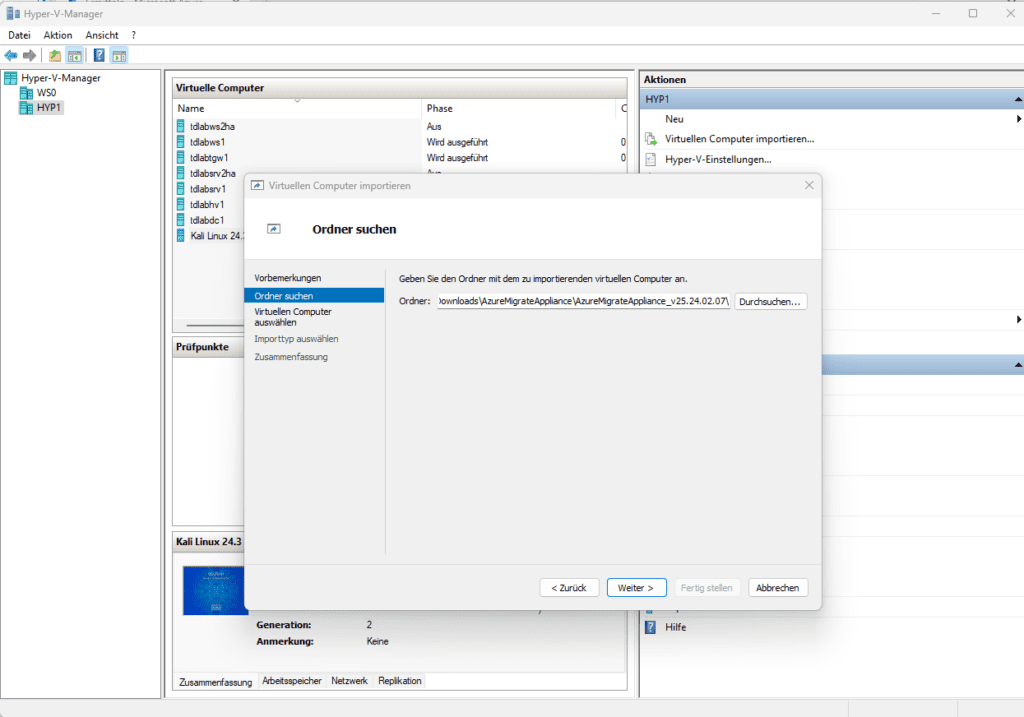Click the Generation value '2'
Screen dimensions: 1024x717
coord(369,625)
